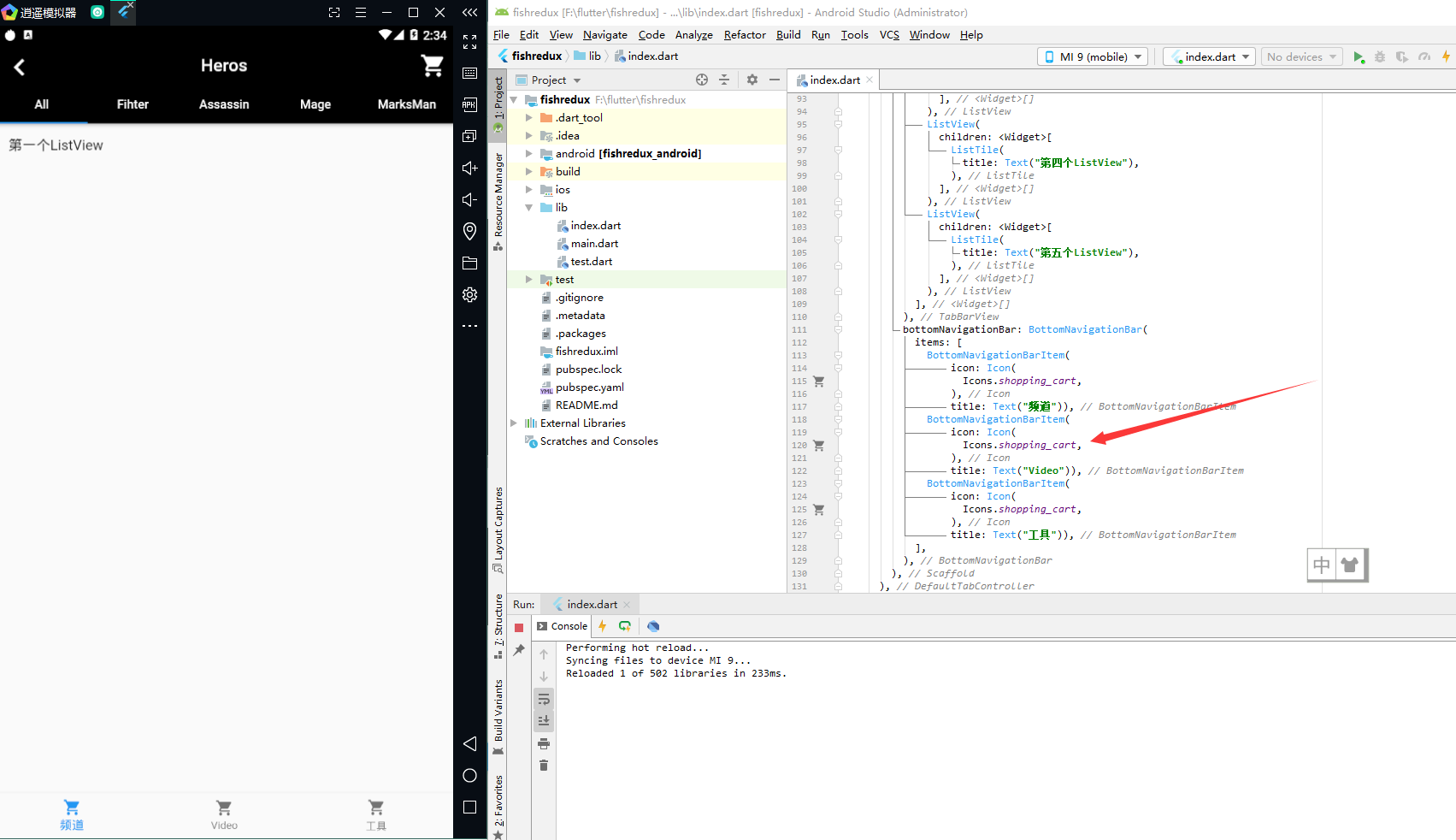Open the Structure side tab
This screenshot has height=840, width=1456.
[x=498, y=626]
